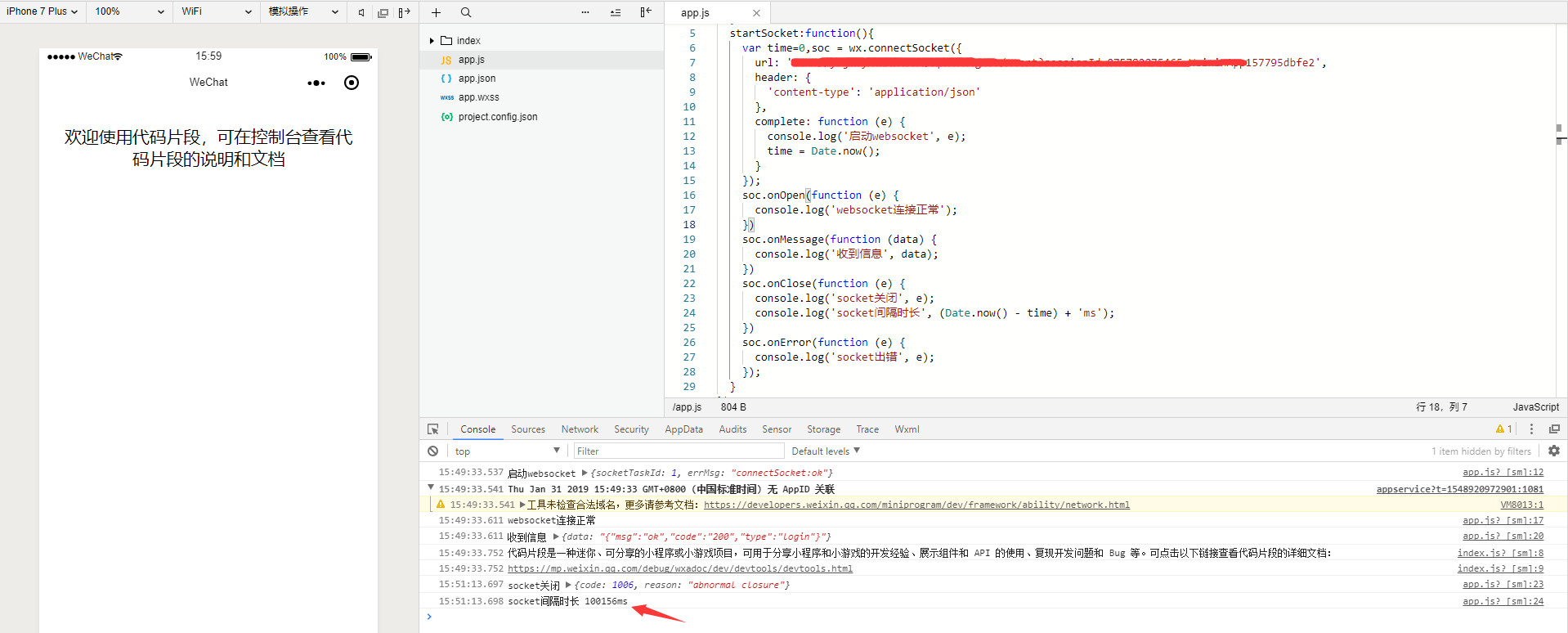Viewport: 1568px width, 633px height.
Task: Open source link app.js? [sm]:20
Action: (1503, 536)
